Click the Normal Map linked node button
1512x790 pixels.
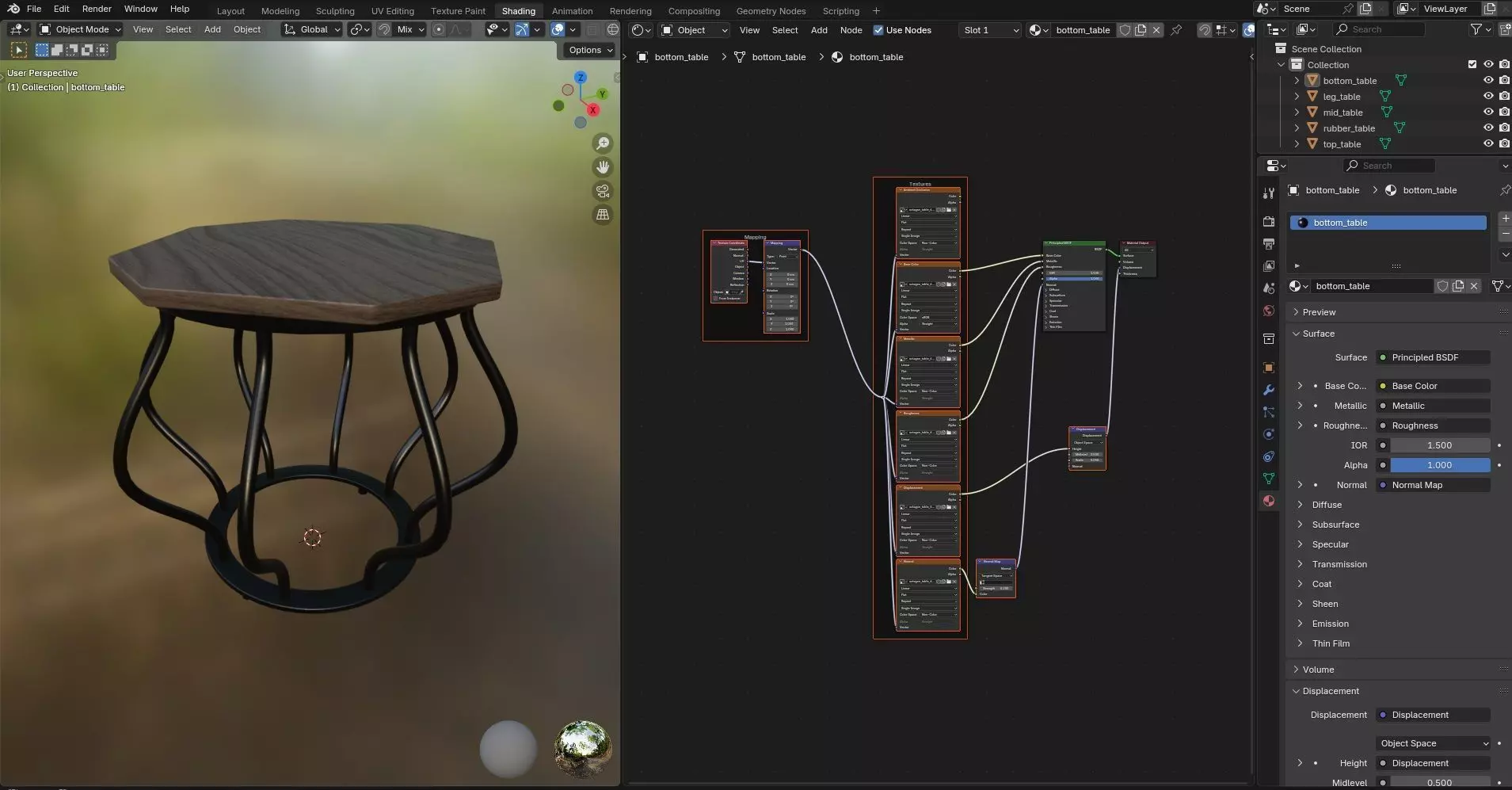point(1433,485)
